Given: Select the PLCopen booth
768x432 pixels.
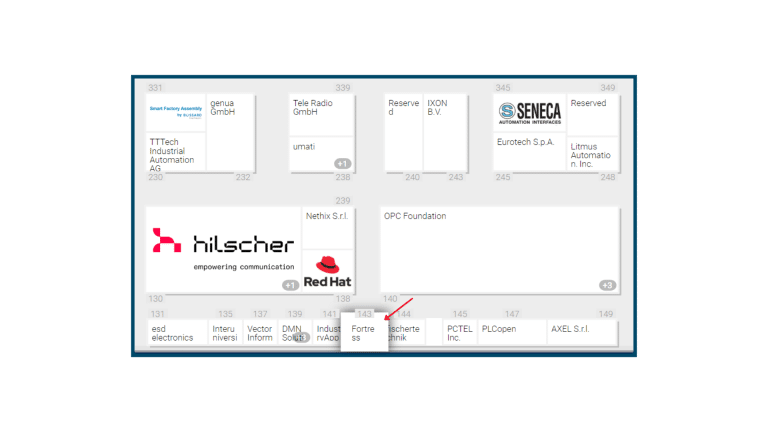Looking at the screenshot, I should [x=512, y=333].
